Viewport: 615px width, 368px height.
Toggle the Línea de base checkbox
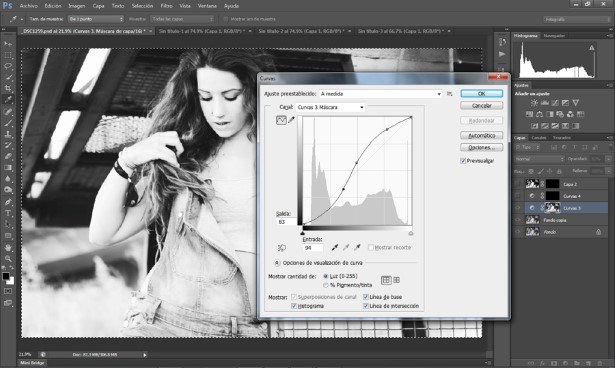pos(366,297)
